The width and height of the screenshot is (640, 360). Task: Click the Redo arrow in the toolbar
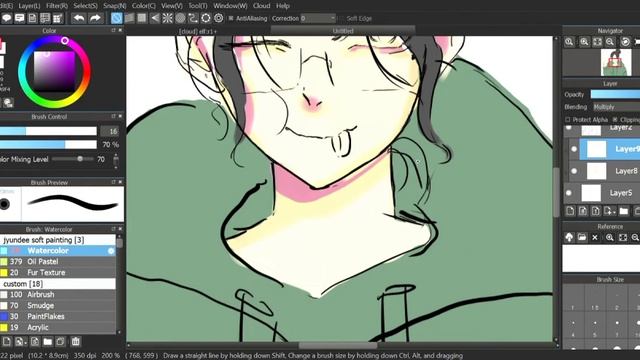(95, 18)
